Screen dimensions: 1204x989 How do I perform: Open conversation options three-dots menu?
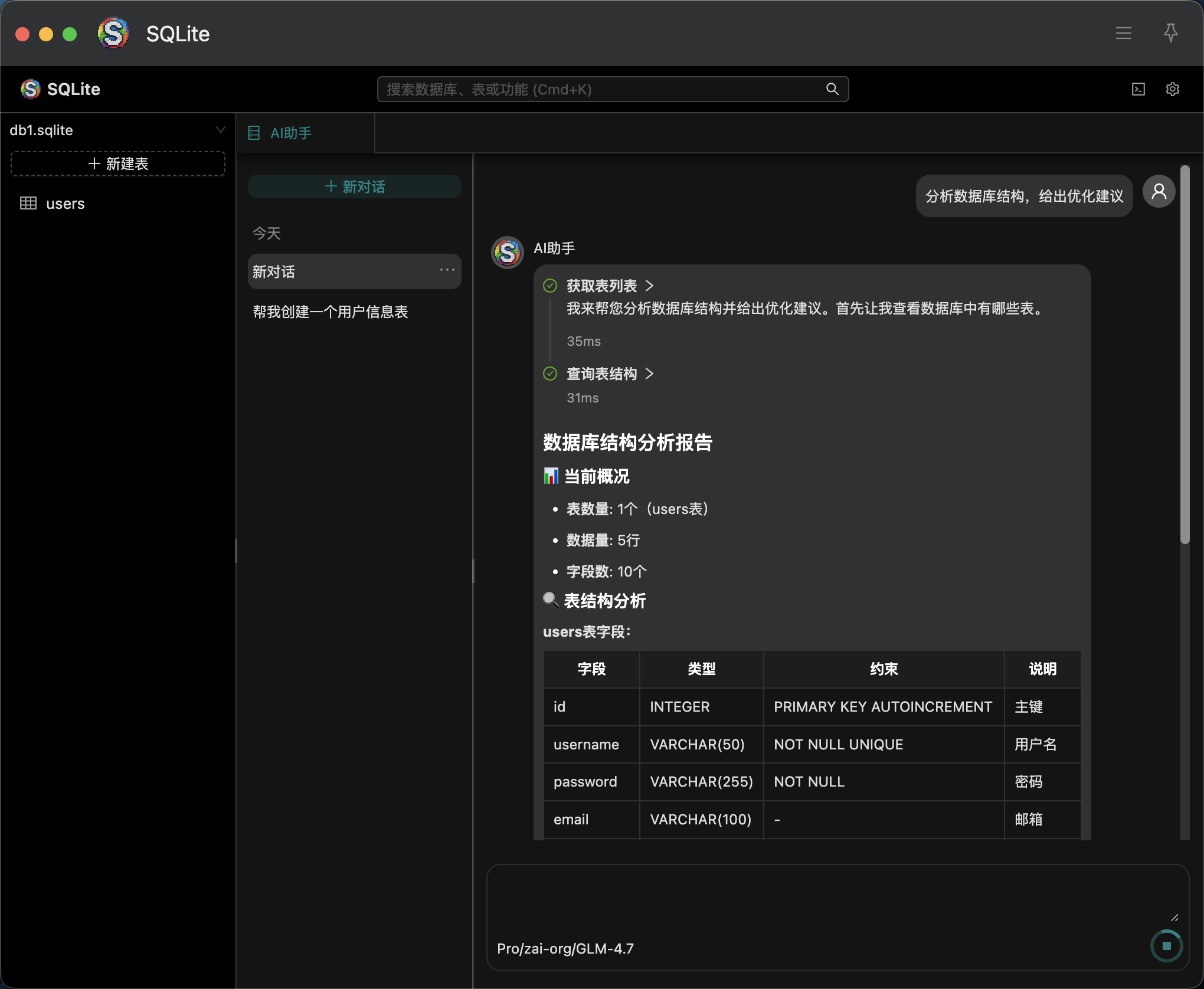[447, 270]
